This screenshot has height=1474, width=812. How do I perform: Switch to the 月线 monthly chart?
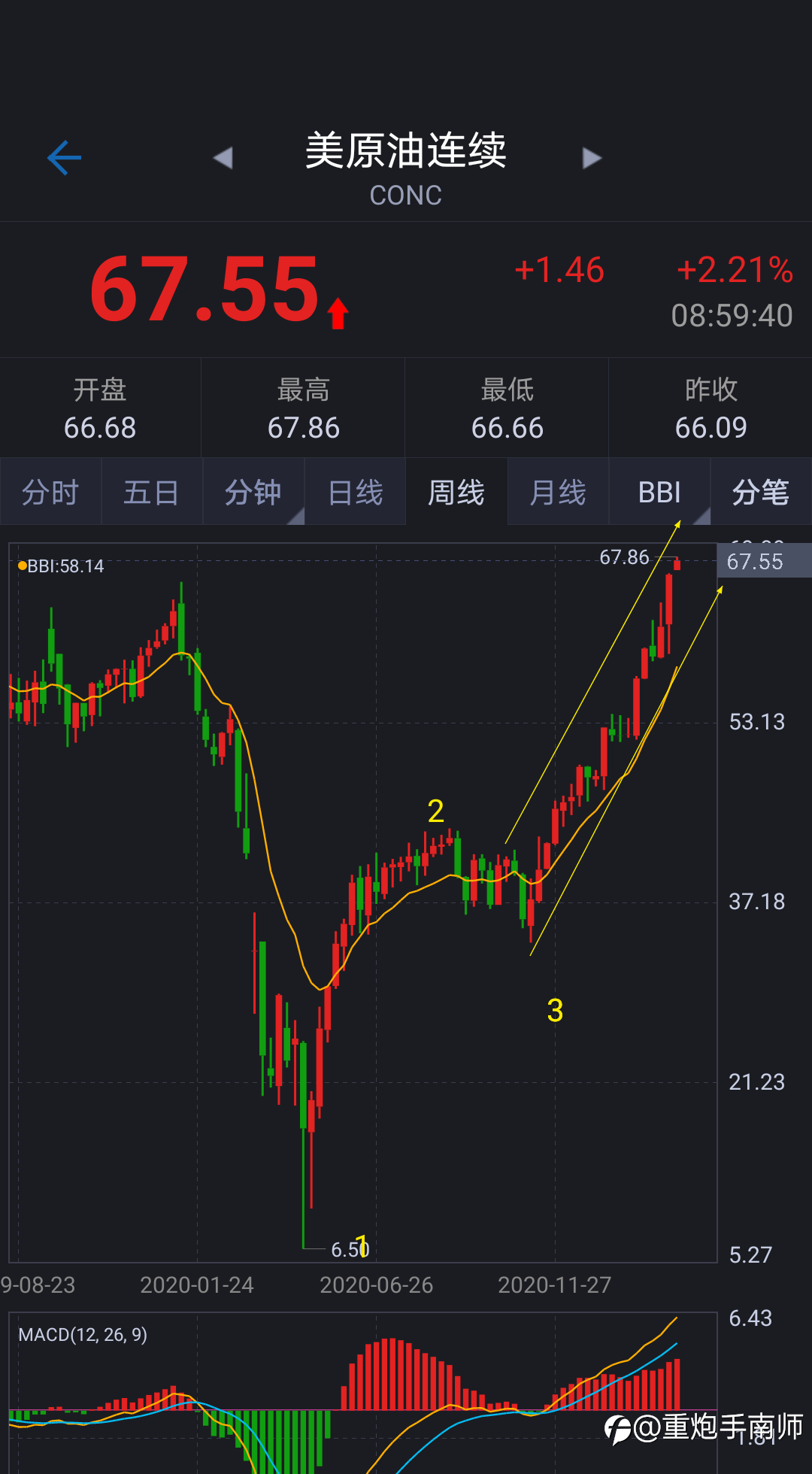tap(558, 493)
